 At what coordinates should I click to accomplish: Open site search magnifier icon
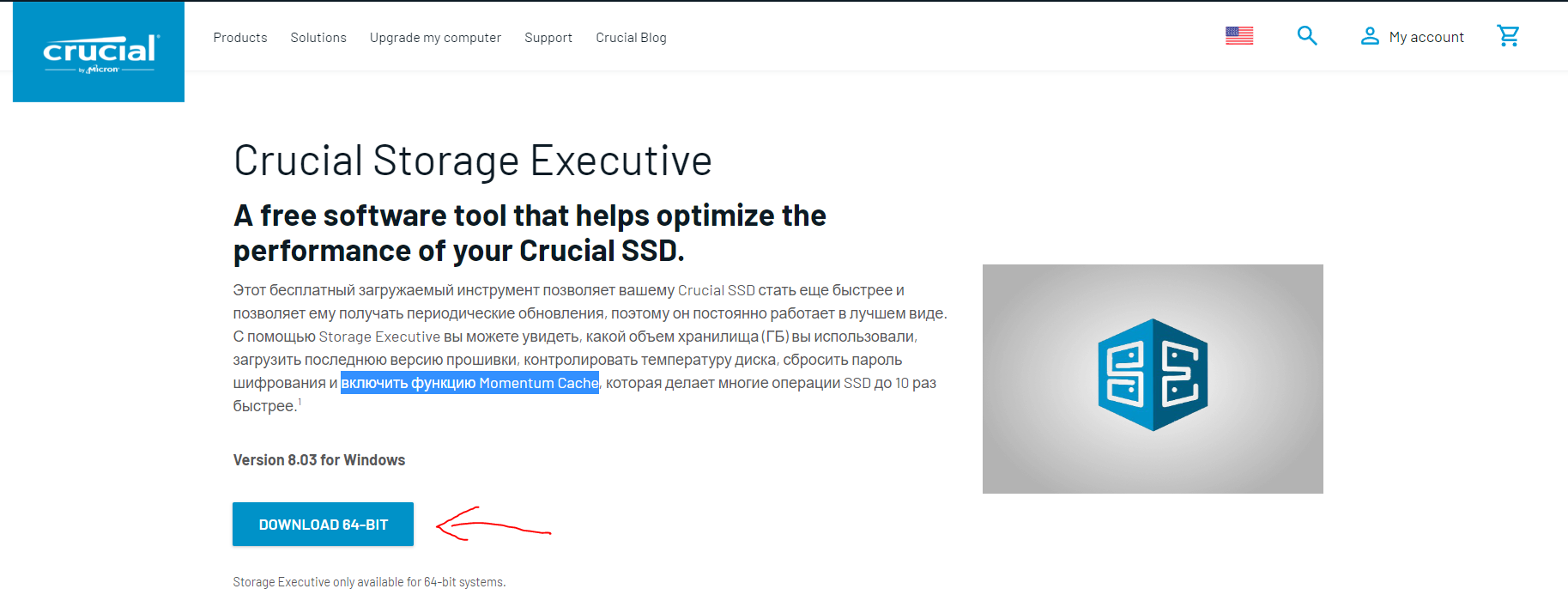click(x=1306, y=36)
